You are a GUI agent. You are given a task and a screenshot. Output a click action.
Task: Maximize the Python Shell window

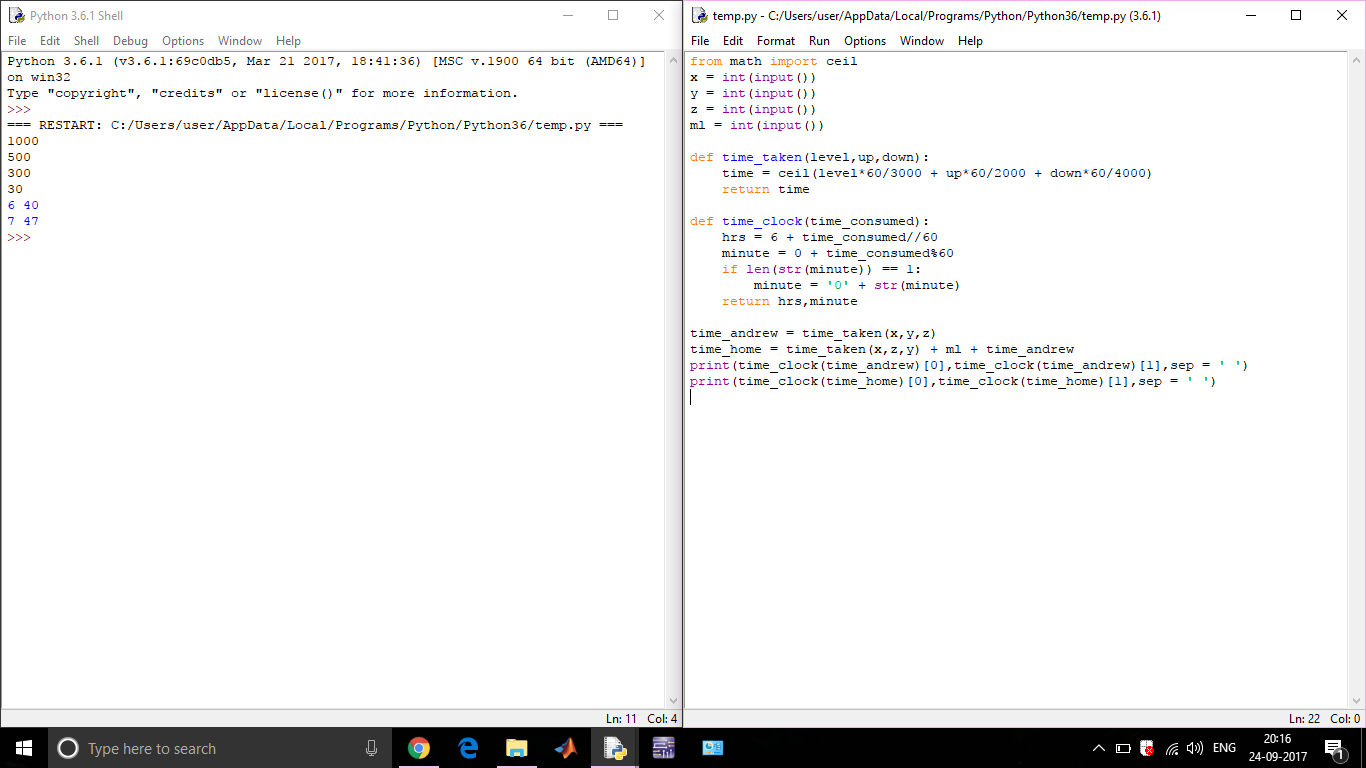coord(613,16)
